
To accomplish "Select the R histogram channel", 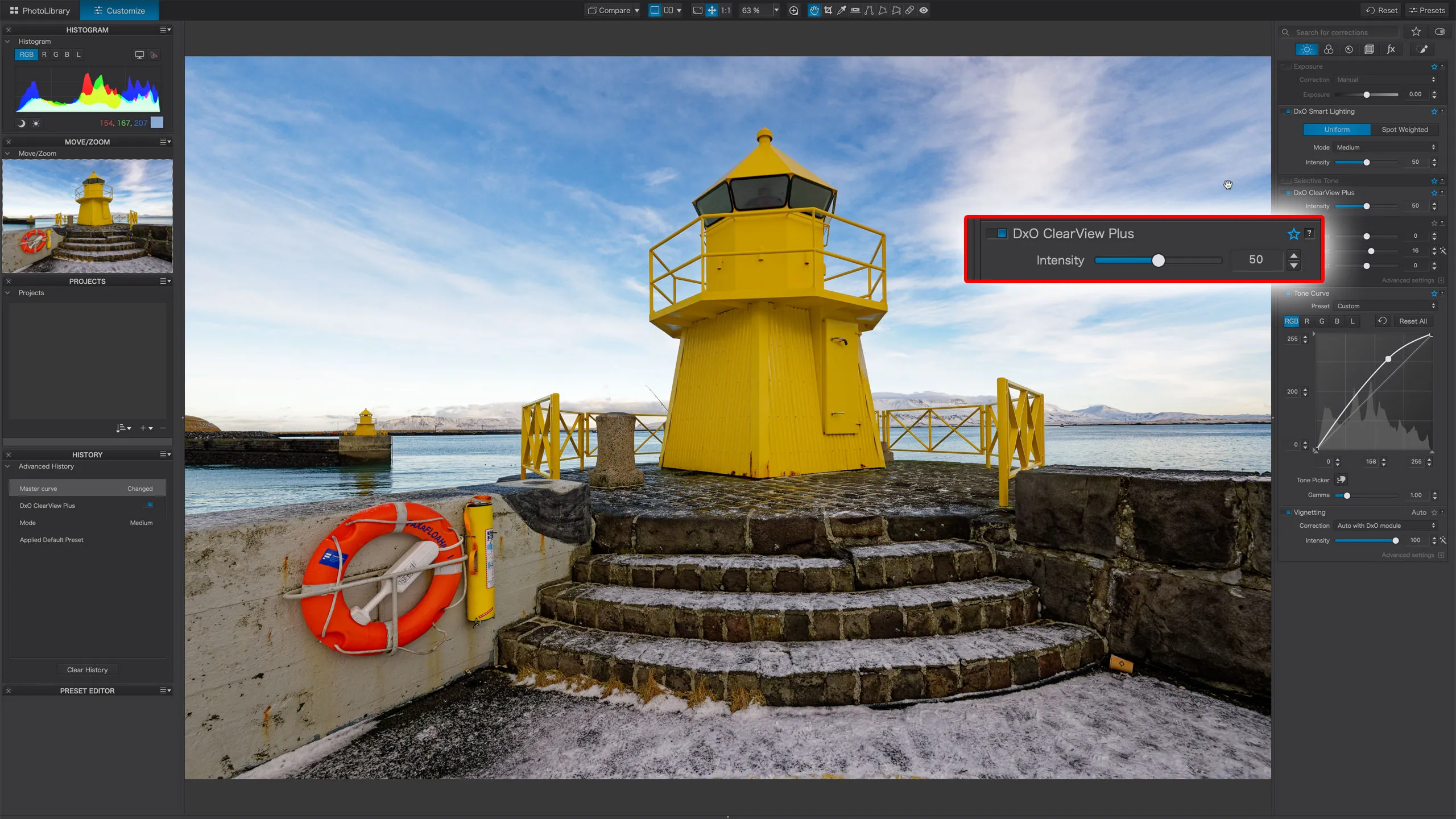I will click(x=44, y=55).
